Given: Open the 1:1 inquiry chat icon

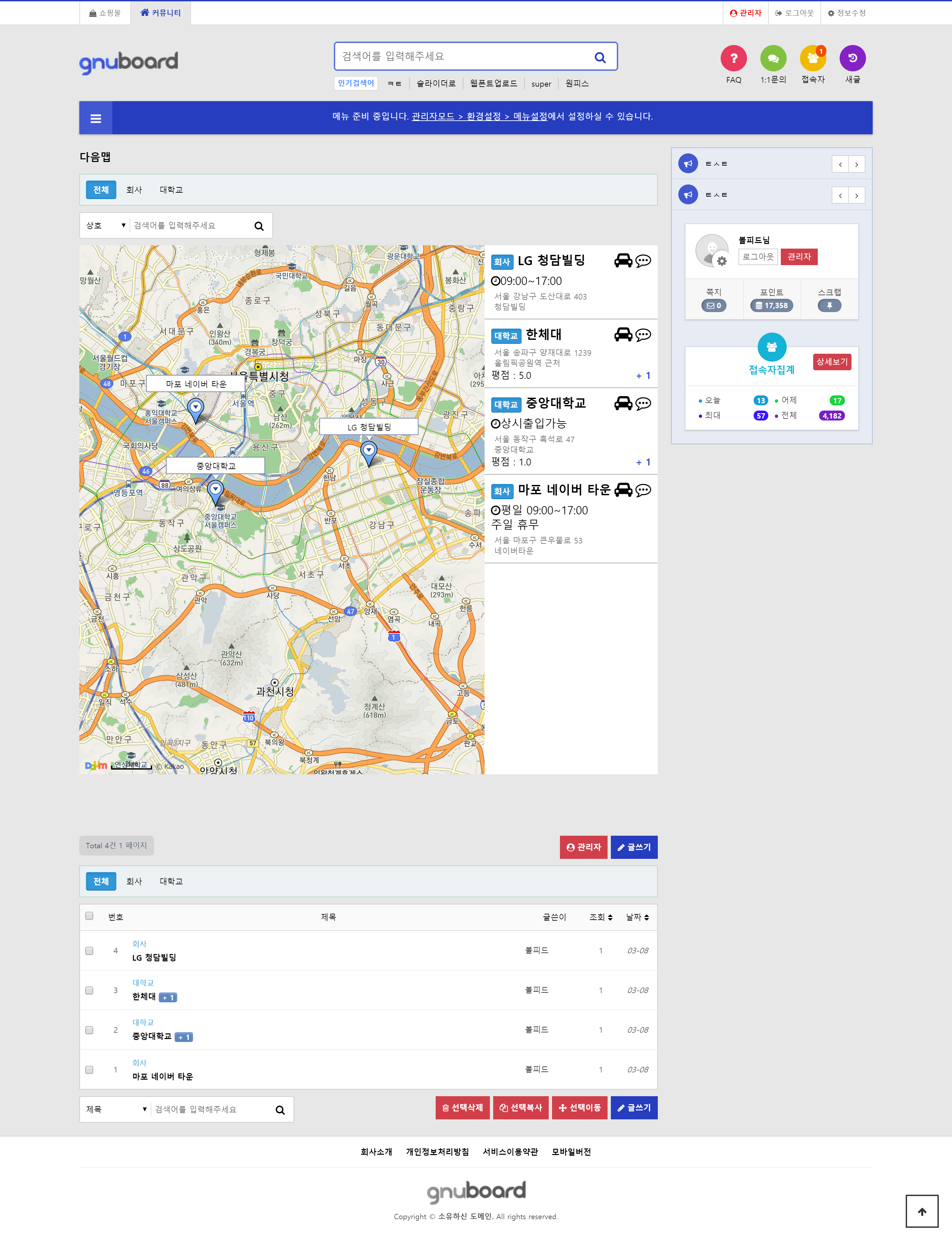Looking at the screenshot, I should pos(773,58).
